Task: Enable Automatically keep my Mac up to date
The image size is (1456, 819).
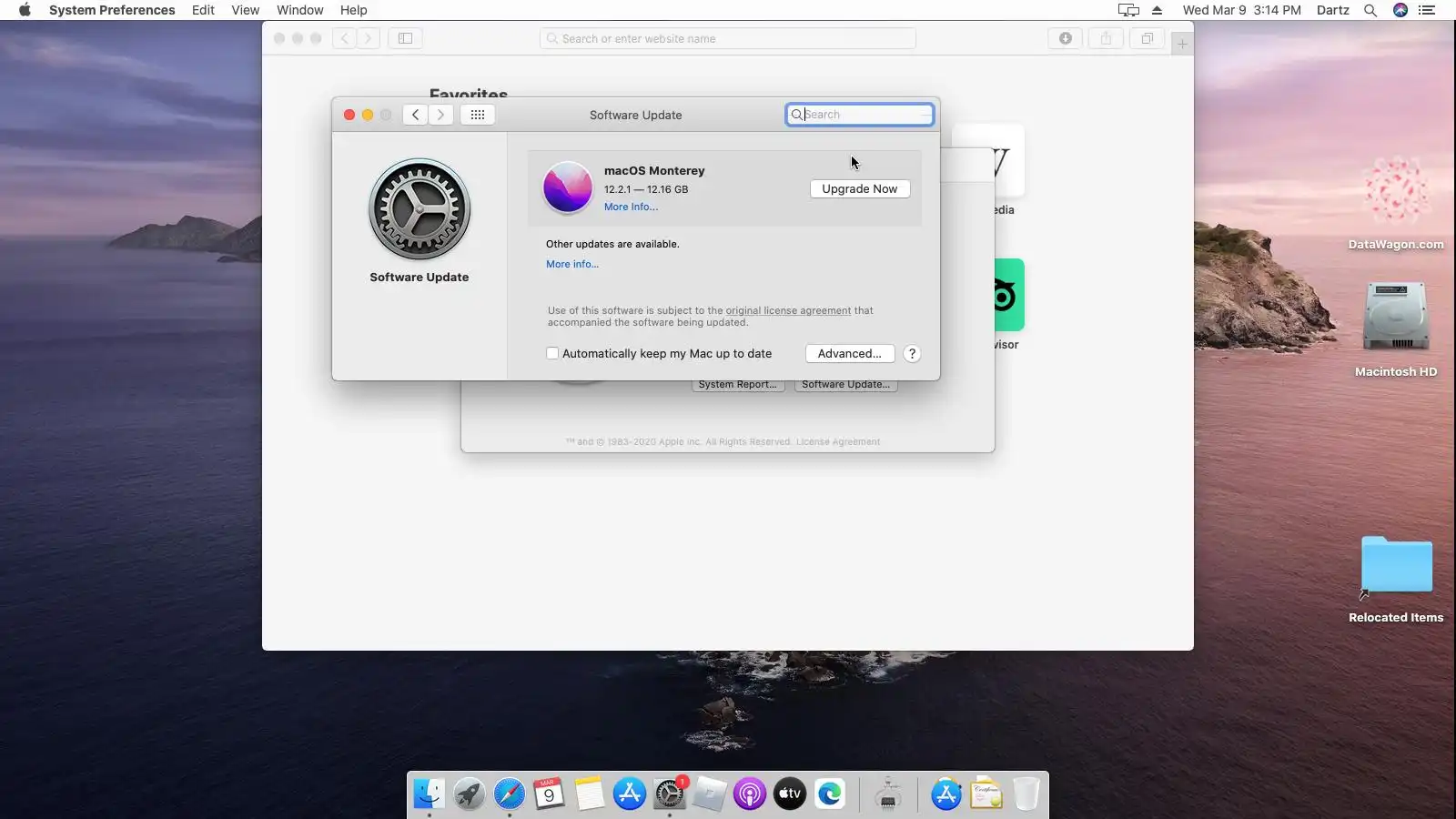Action: point(552,354)
